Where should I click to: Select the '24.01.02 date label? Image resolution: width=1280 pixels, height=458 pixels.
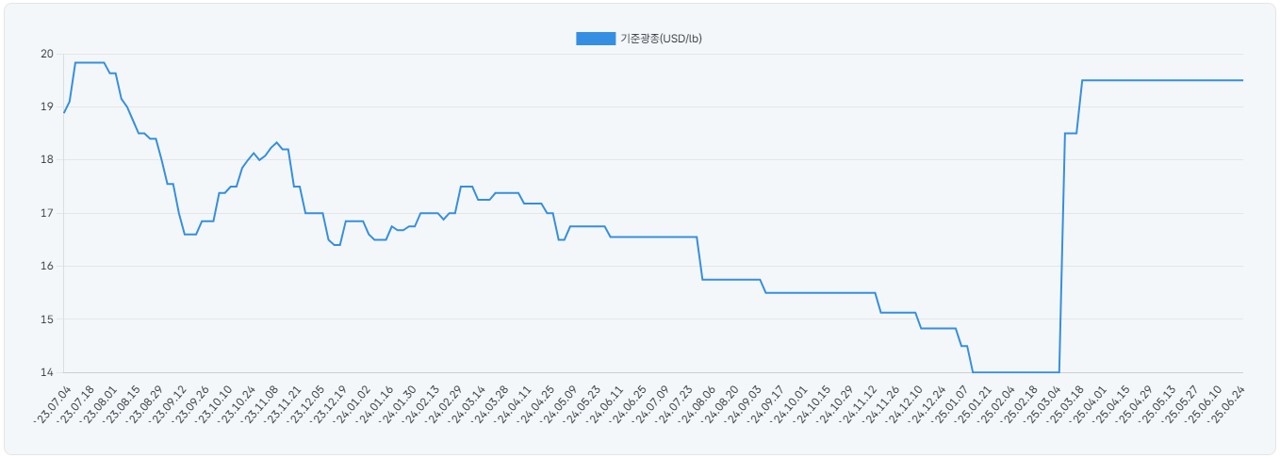click(x=352, y=404)
